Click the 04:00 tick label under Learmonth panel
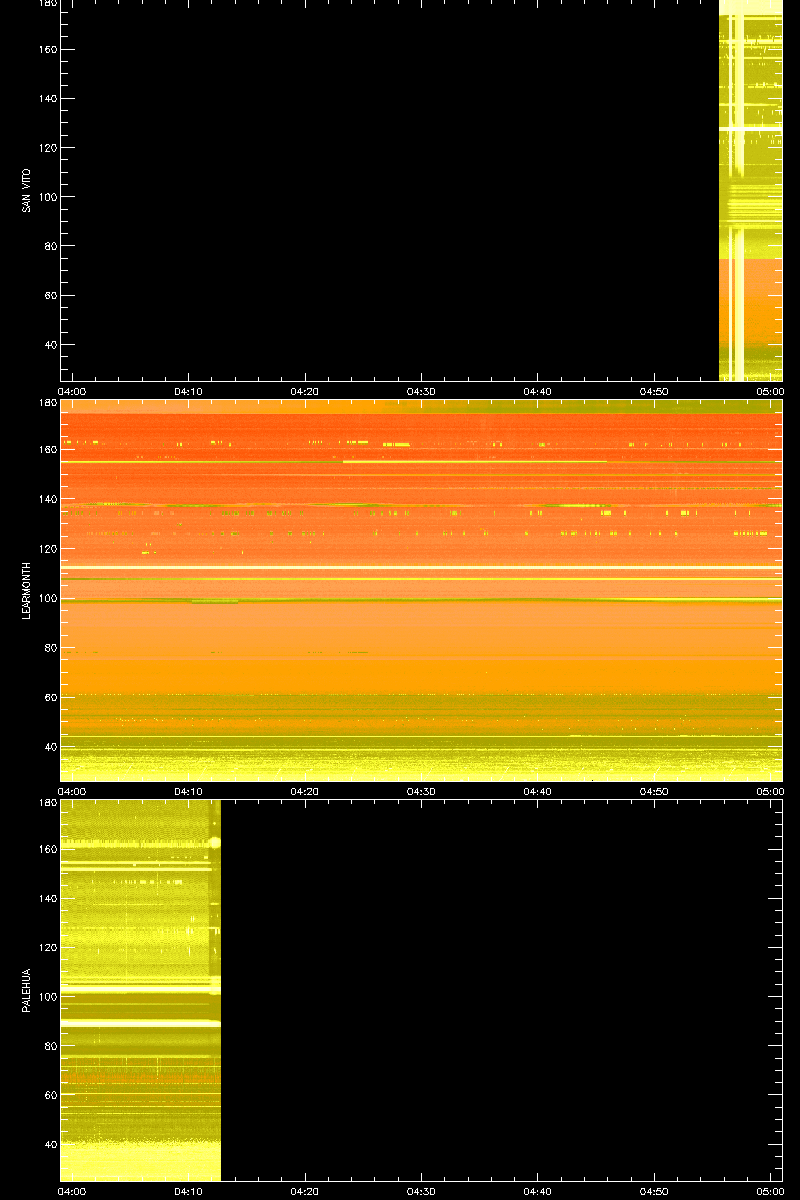The width and height of the screenshot is (800, 1200). click(x=72, y=791)
